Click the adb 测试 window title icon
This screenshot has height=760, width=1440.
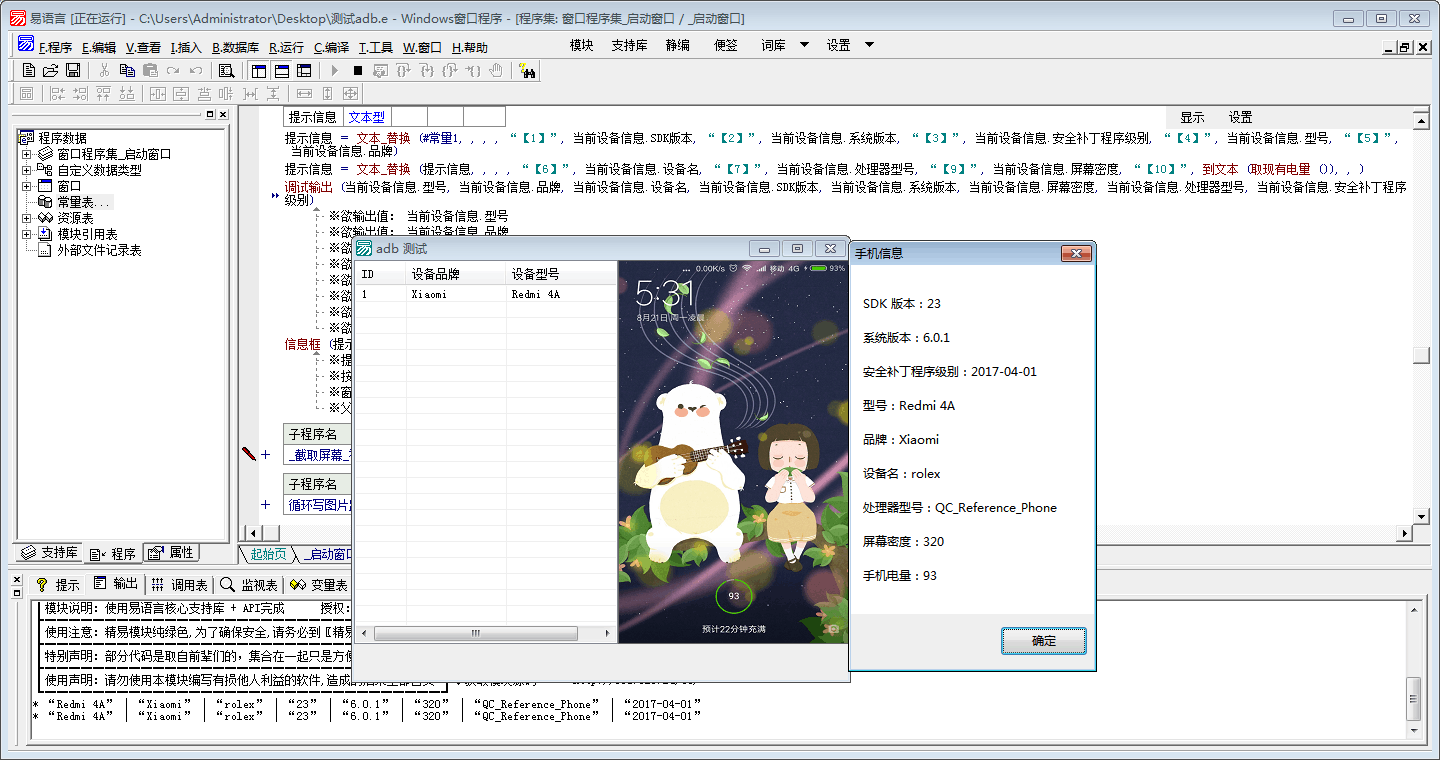[x=364, y=248]
